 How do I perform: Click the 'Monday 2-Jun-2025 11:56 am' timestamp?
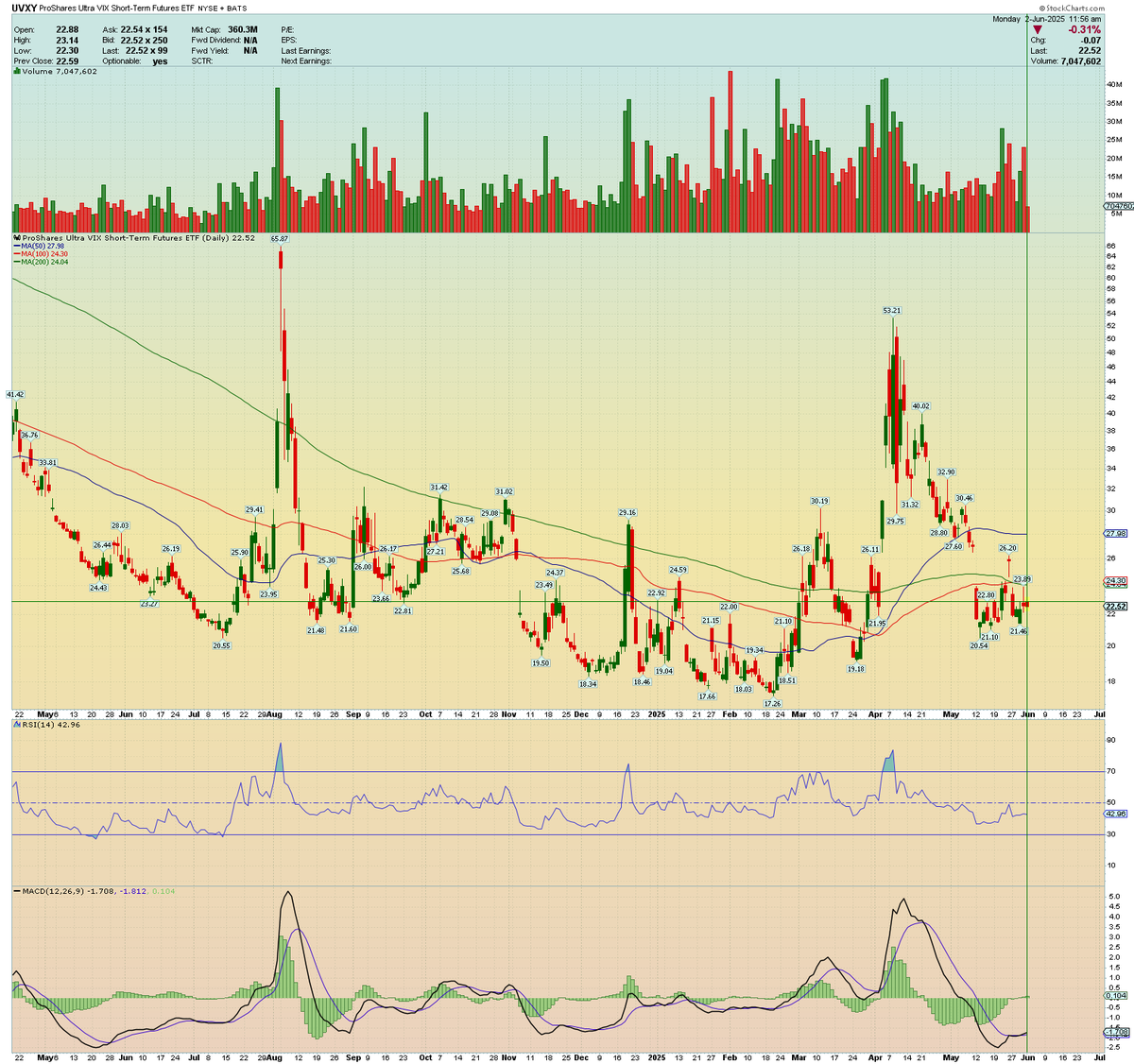point(1046,19)
